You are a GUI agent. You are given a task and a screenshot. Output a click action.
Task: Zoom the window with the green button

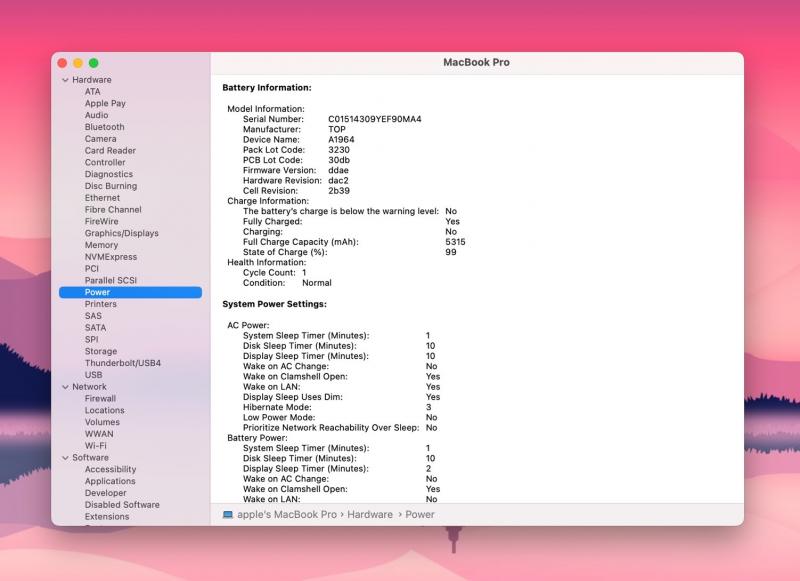click(x=93, y=63)
